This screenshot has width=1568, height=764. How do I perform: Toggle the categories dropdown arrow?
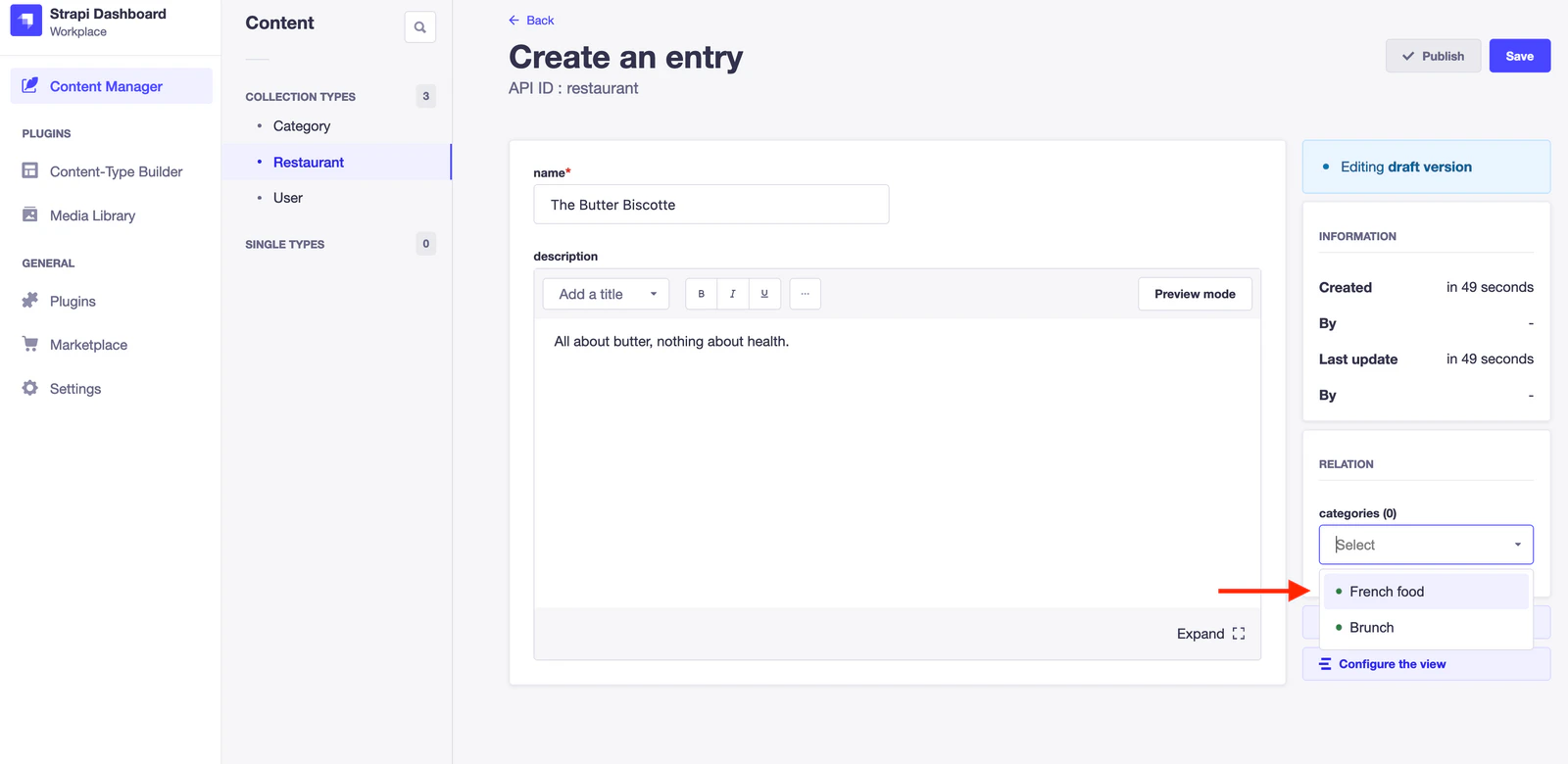(x=1517, y=545)
